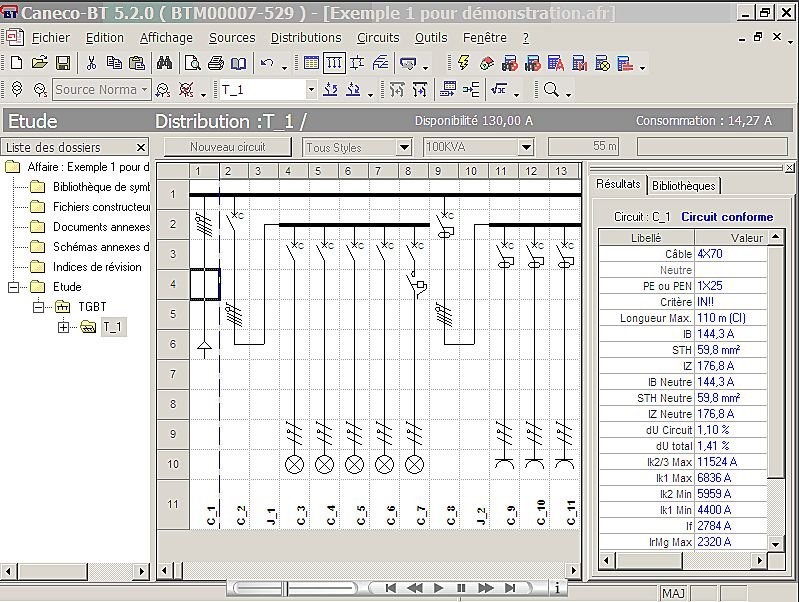
Task: Click the schematic's horizontal scrollbar right arrow
Action: click(574, 570)
